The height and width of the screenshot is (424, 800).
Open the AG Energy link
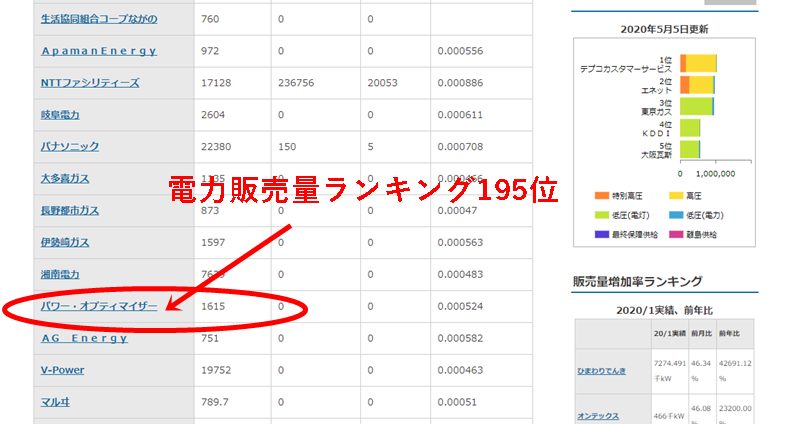(84, 338)
